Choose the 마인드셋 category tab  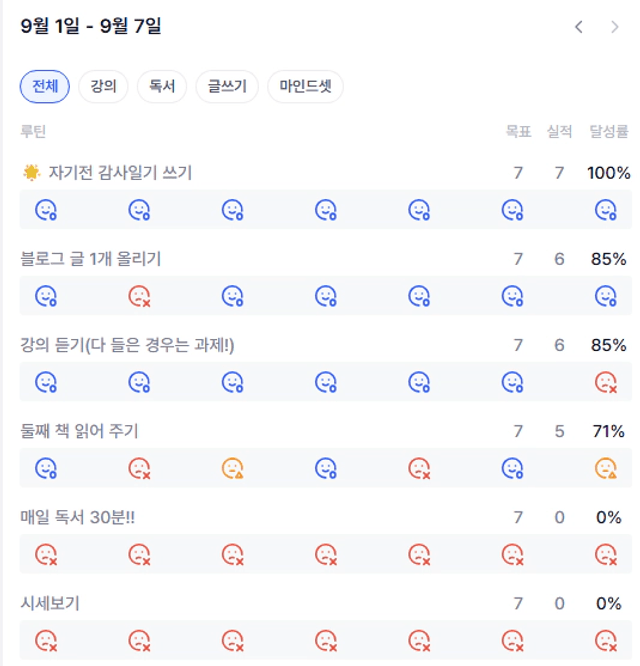click(305, 87)
